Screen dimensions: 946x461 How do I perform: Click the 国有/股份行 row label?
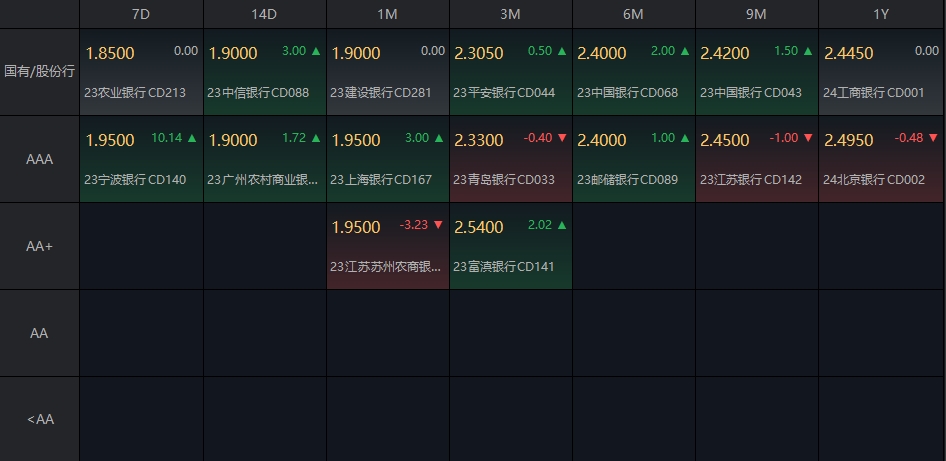(x=39, y=72)
